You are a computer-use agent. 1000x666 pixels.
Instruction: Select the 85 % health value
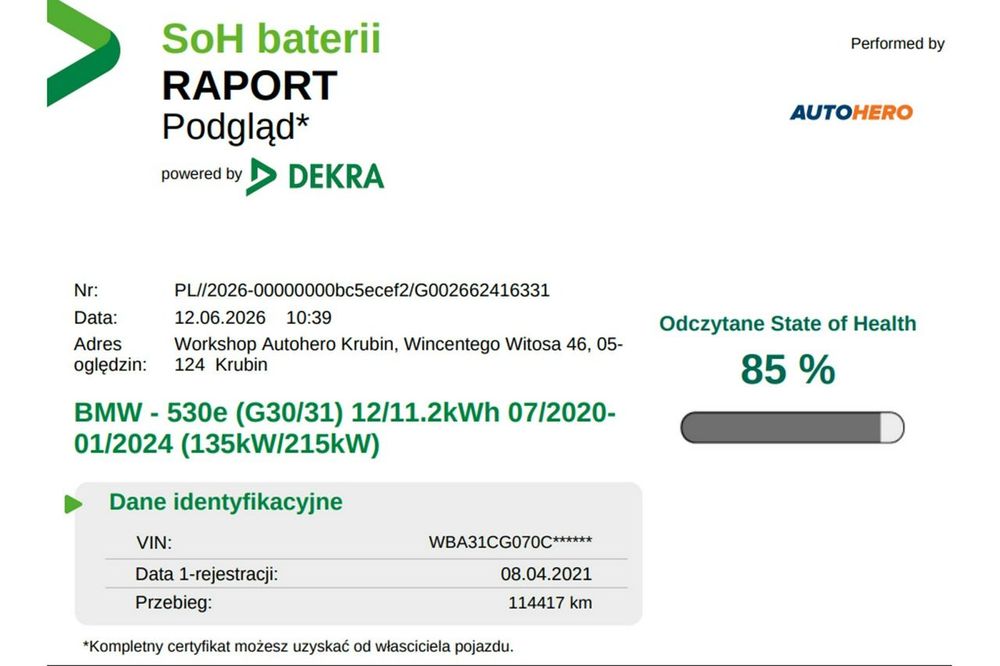[x=788, y=369]
